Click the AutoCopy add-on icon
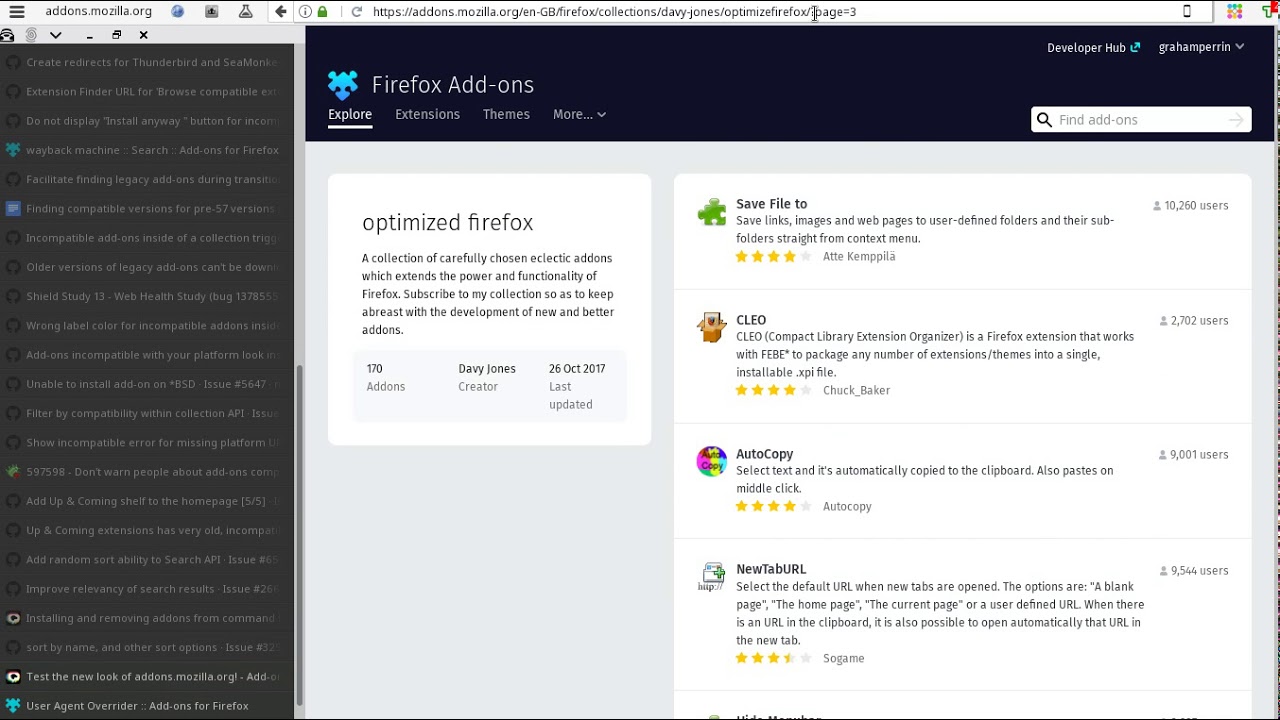This screenshot has width=1280, height=720. (x=712, y=461)
